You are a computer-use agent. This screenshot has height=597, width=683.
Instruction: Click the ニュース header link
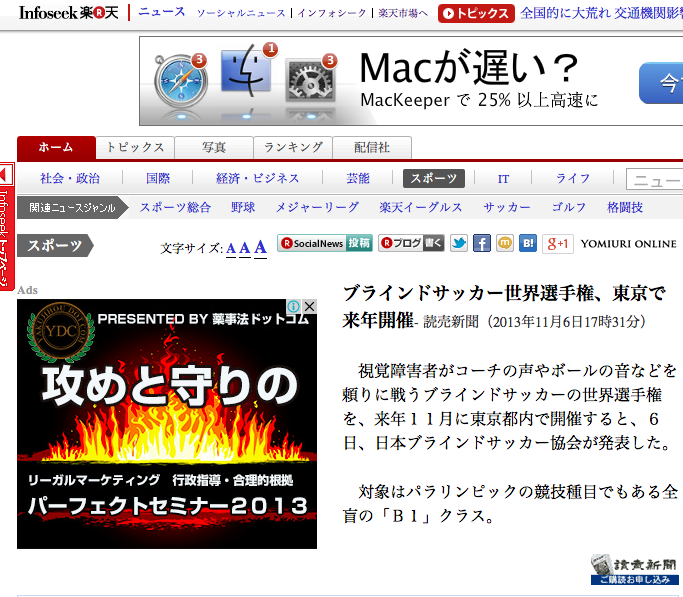pos(162,12)
